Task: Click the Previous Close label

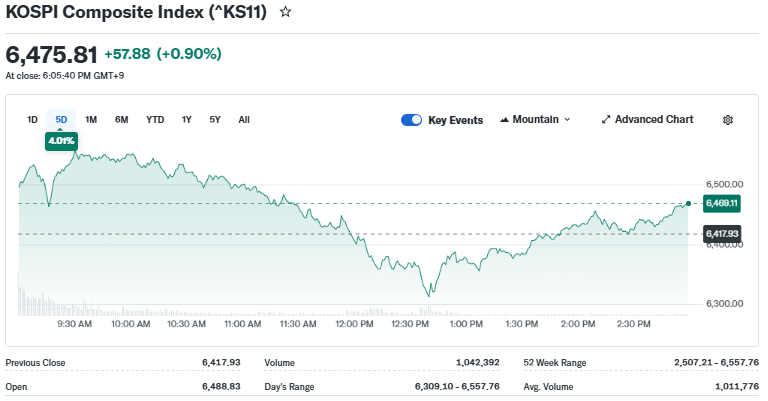Action: pos(35,363)
